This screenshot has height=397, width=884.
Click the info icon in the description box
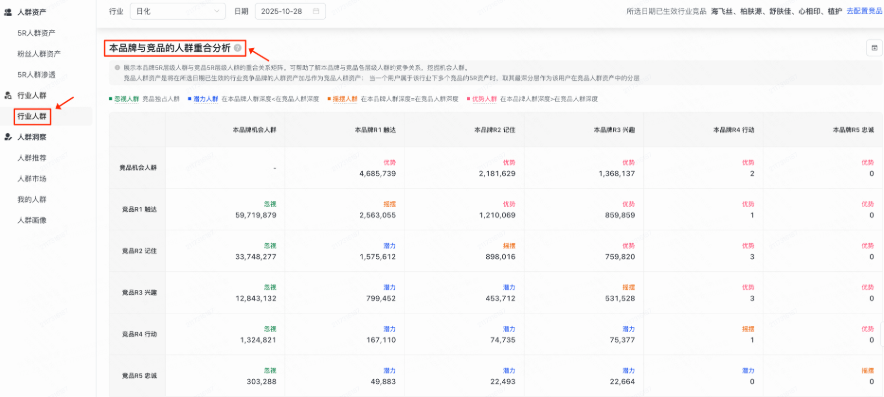[x=117, y=67]
